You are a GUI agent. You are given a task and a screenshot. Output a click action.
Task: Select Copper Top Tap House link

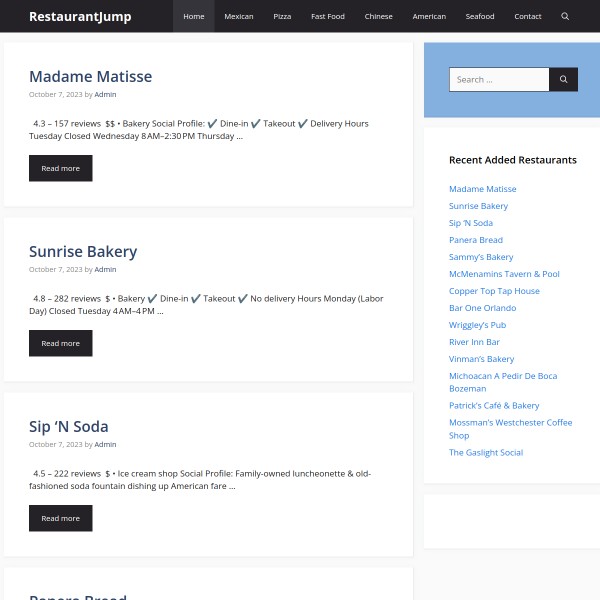click(494, 291)
